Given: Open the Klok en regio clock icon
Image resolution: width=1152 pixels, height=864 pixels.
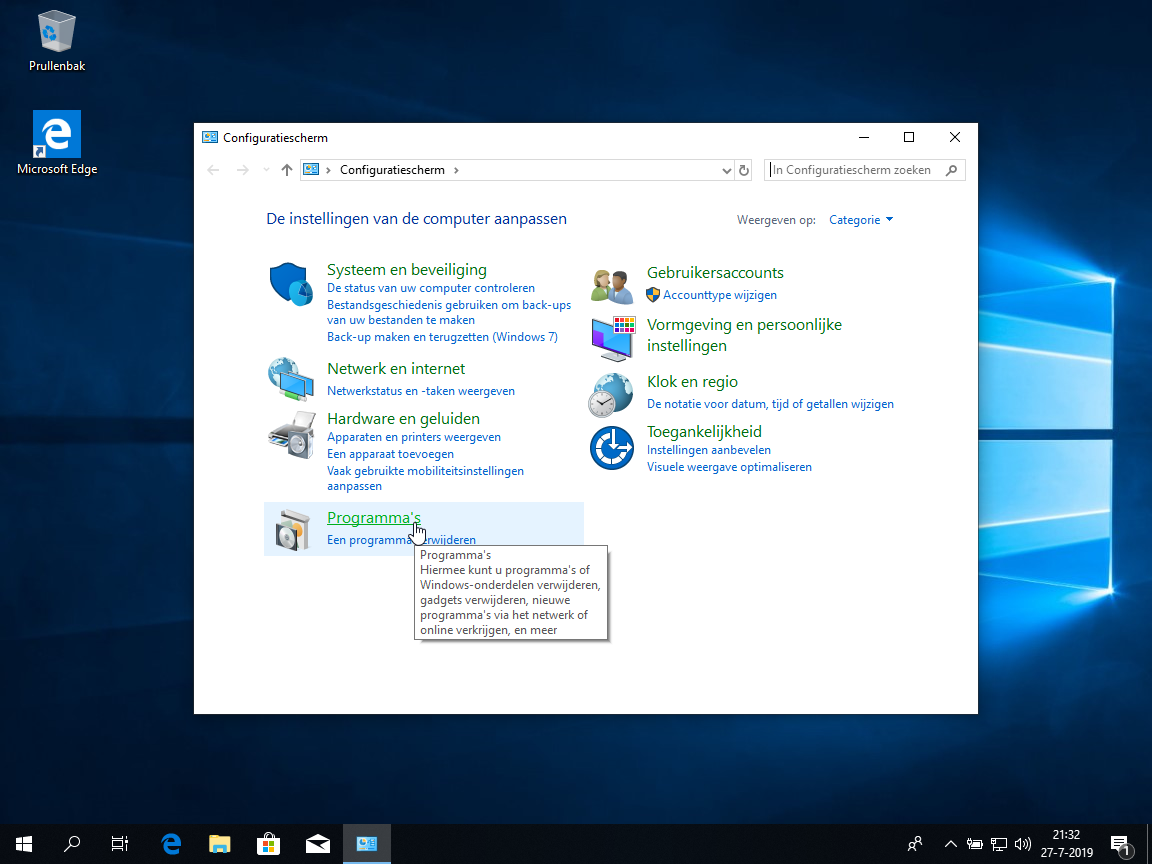Looking at the screenshot, I should point(611,395).
